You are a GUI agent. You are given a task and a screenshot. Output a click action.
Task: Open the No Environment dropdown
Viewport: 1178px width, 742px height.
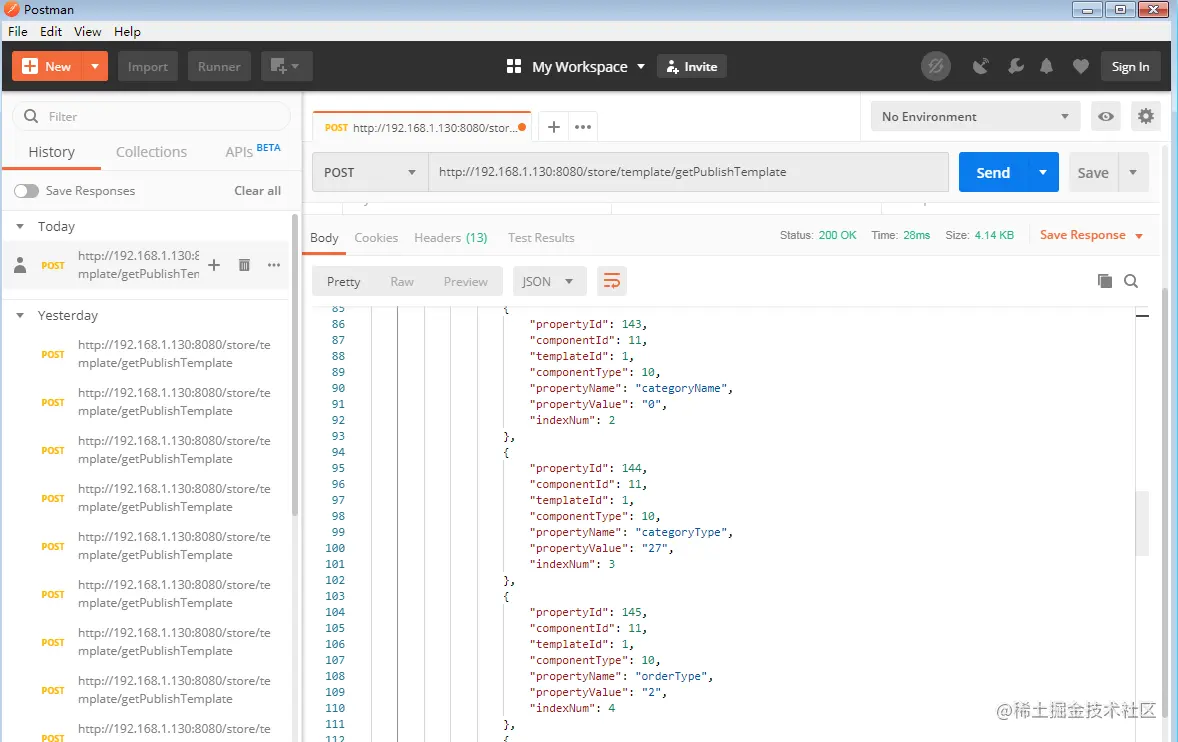click(975, 116)
